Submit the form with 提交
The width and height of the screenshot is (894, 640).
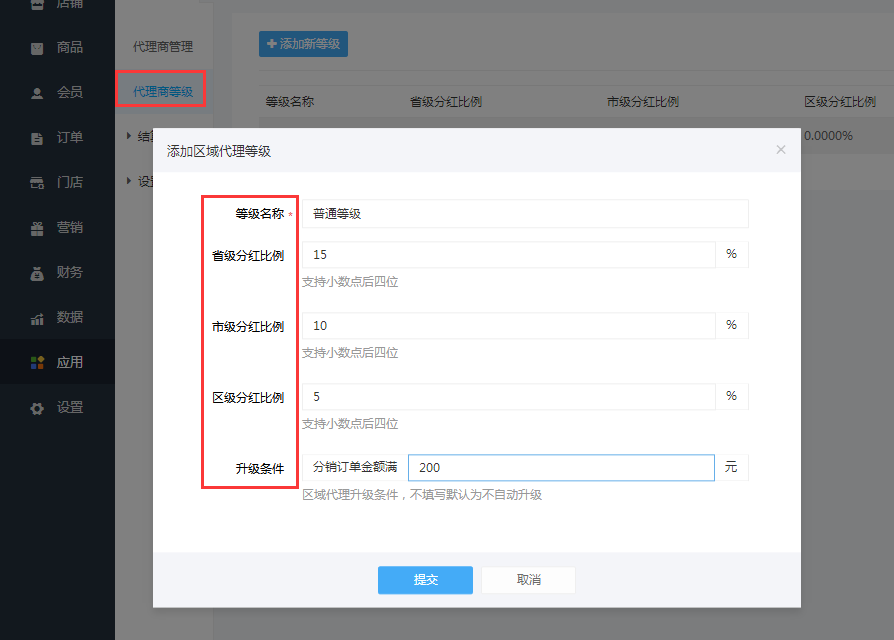coord(425,580)
